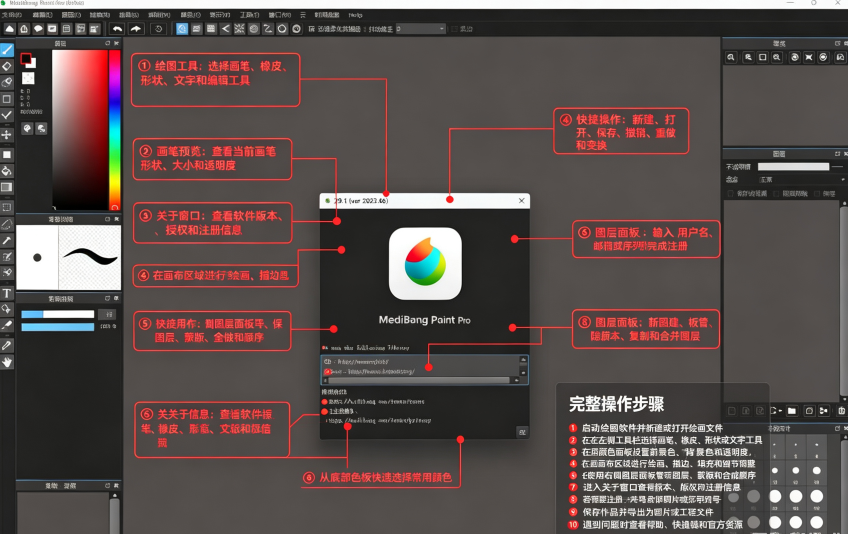848x534 pixels.
Task: Tick the first checkbox under blend mode row
Action: tap(731, 193)
